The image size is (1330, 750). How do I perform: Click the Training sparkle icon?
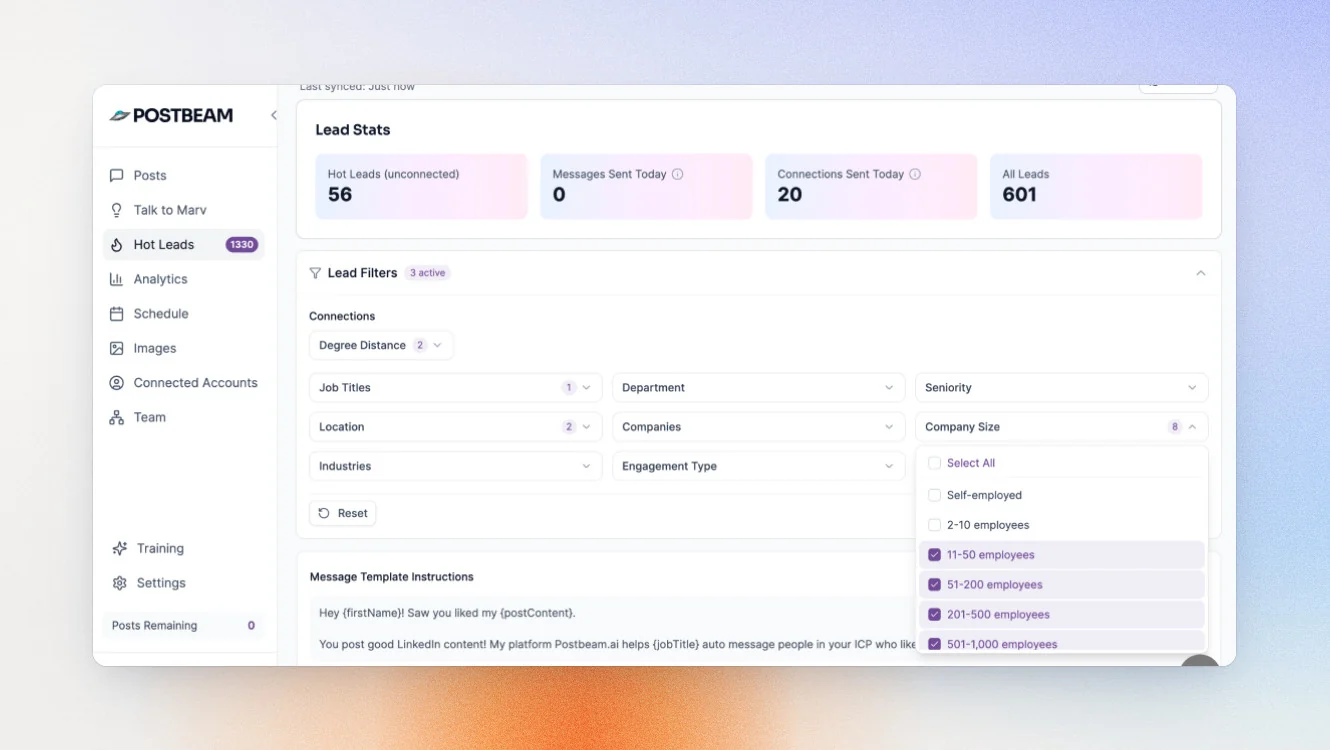tap(120, 548)
